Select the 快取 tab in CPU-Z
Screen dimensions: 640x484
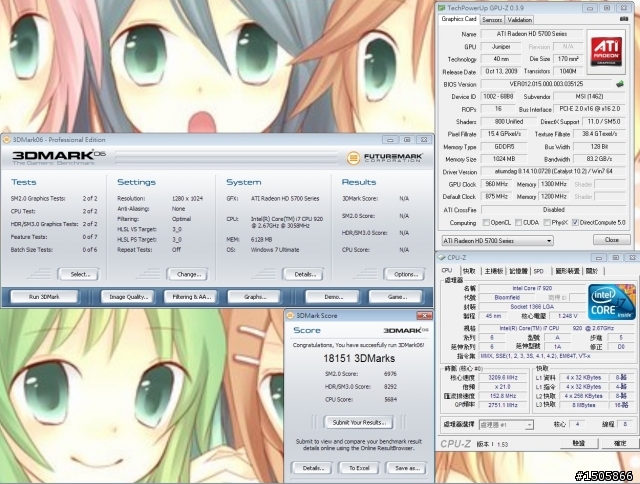[x=469, y=271]
